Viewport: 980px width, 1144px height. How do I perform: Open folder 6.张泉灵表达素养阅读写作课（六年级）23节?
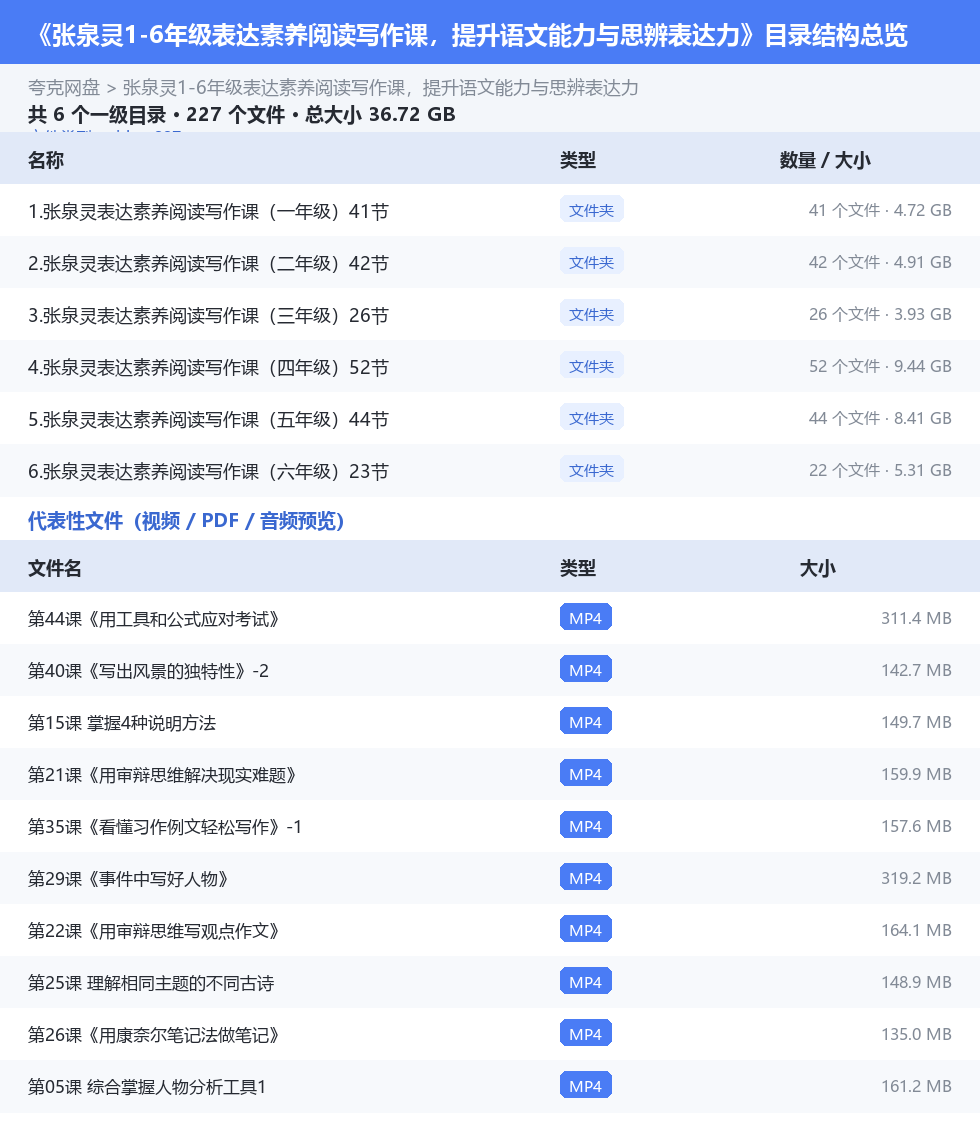[208, 472]
